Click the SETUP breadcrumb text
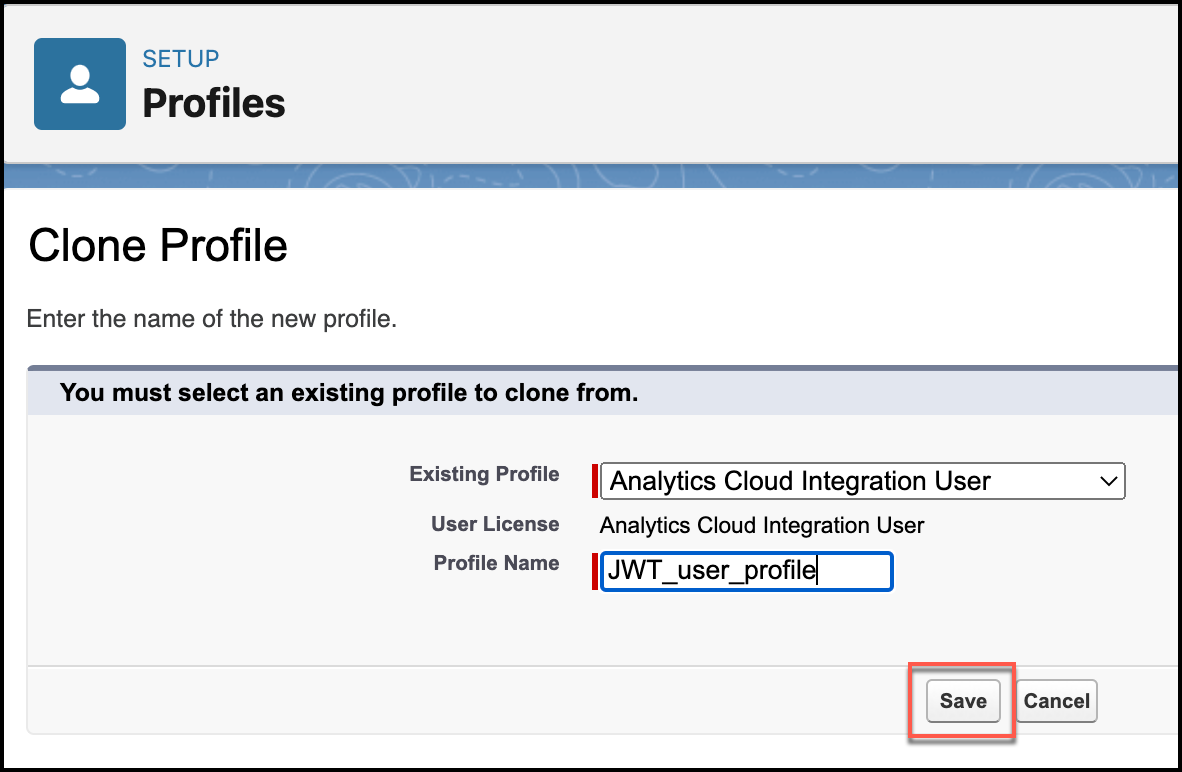Screen dimensions: 1182x772 (181, 59)
